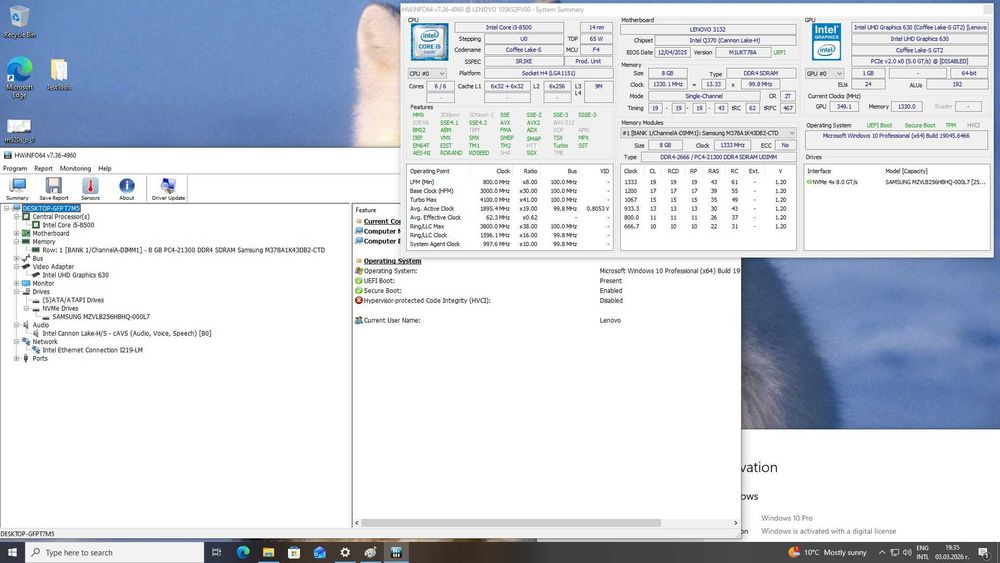Click the Intel Graphics logo in GPU panel

click(x=826, y=41)
